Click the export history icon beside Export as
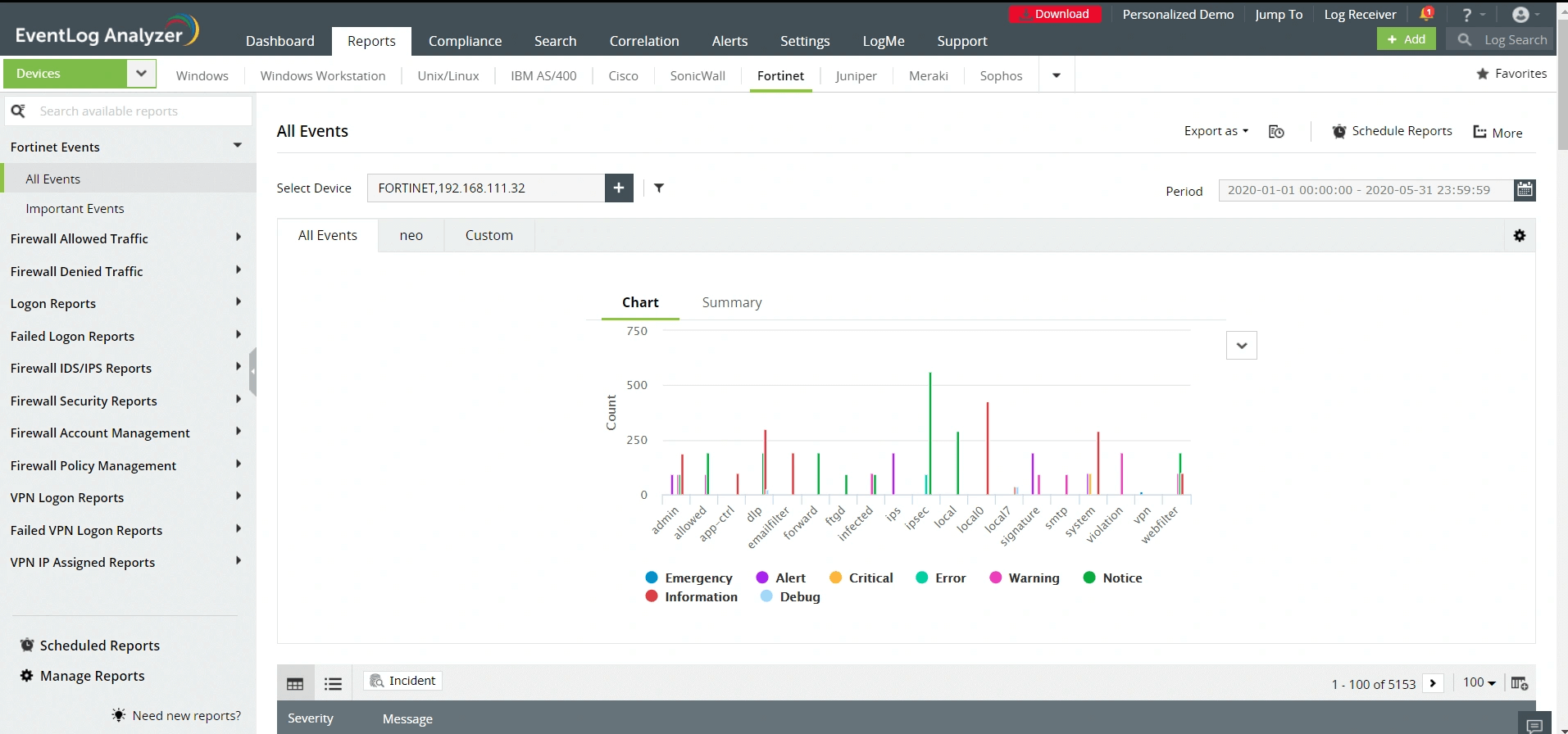Viewport: 1568px width, 734px height. click(1276, 132)
